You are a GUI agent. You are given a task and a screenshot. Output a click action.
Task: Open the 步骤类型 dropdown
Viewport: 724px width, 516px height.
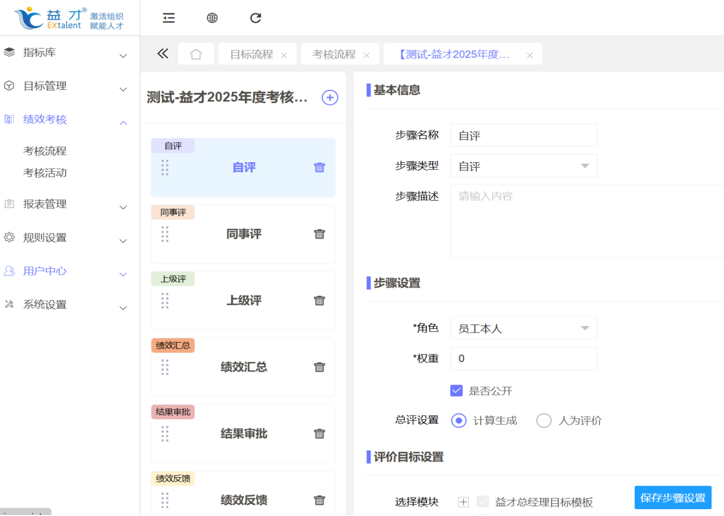click(524, 166)
